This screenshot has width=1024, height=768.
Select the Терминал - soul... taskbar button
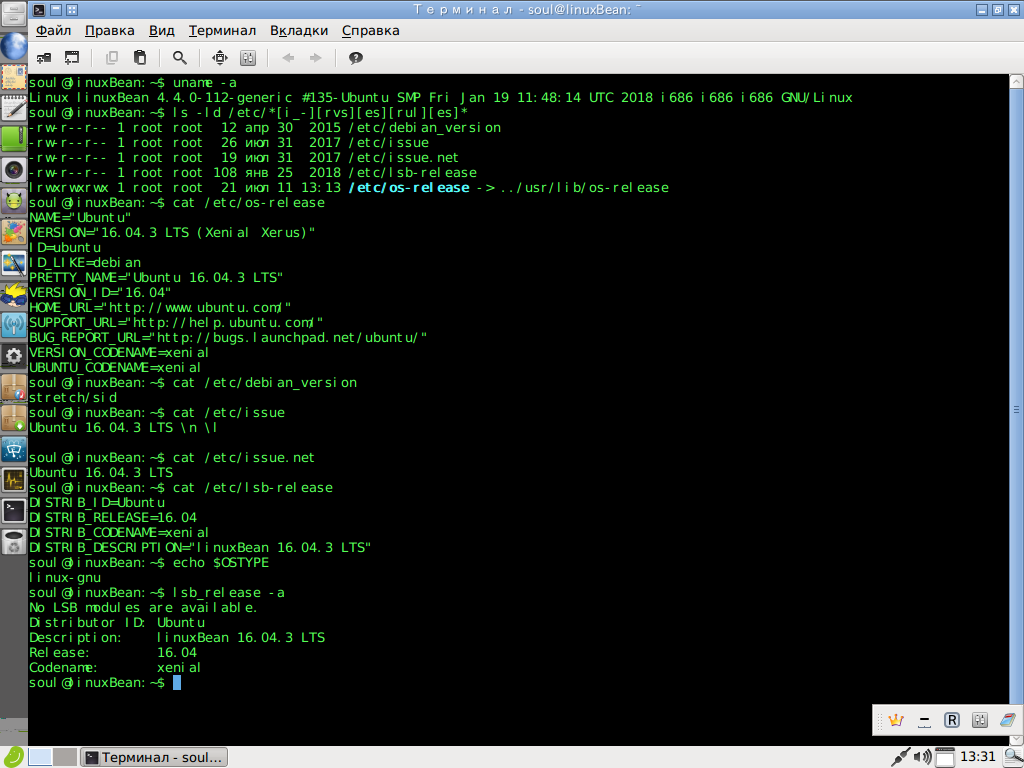[x=154, y=758]
